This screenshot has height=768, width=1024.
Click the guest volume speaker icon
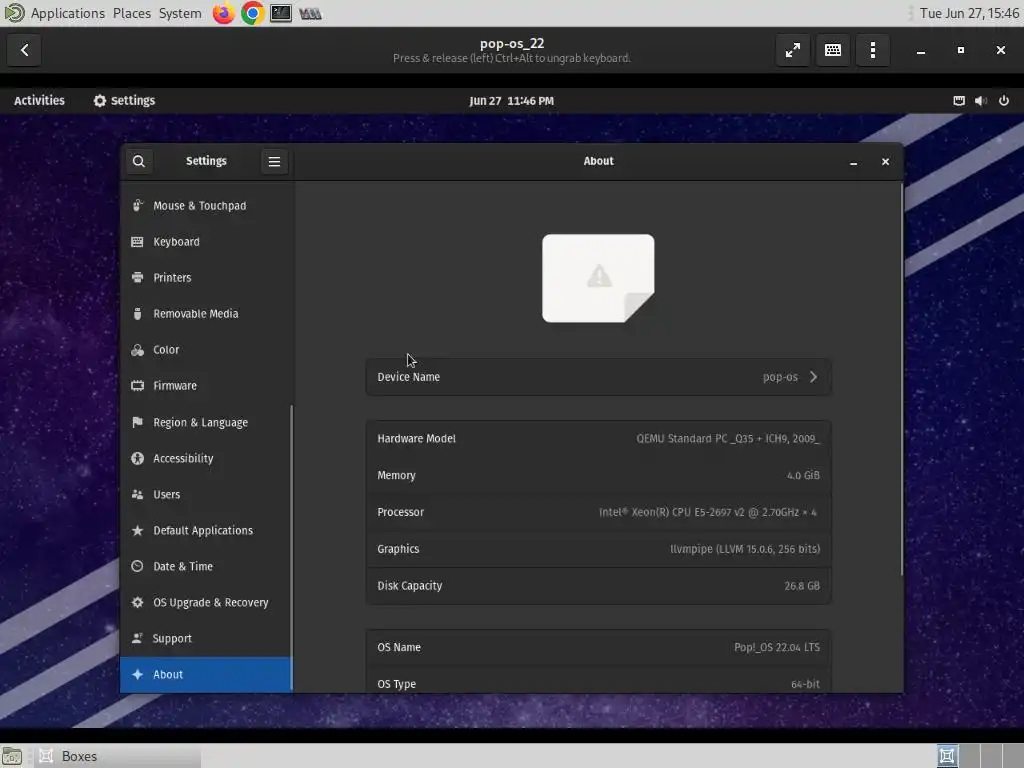[981, 101]
